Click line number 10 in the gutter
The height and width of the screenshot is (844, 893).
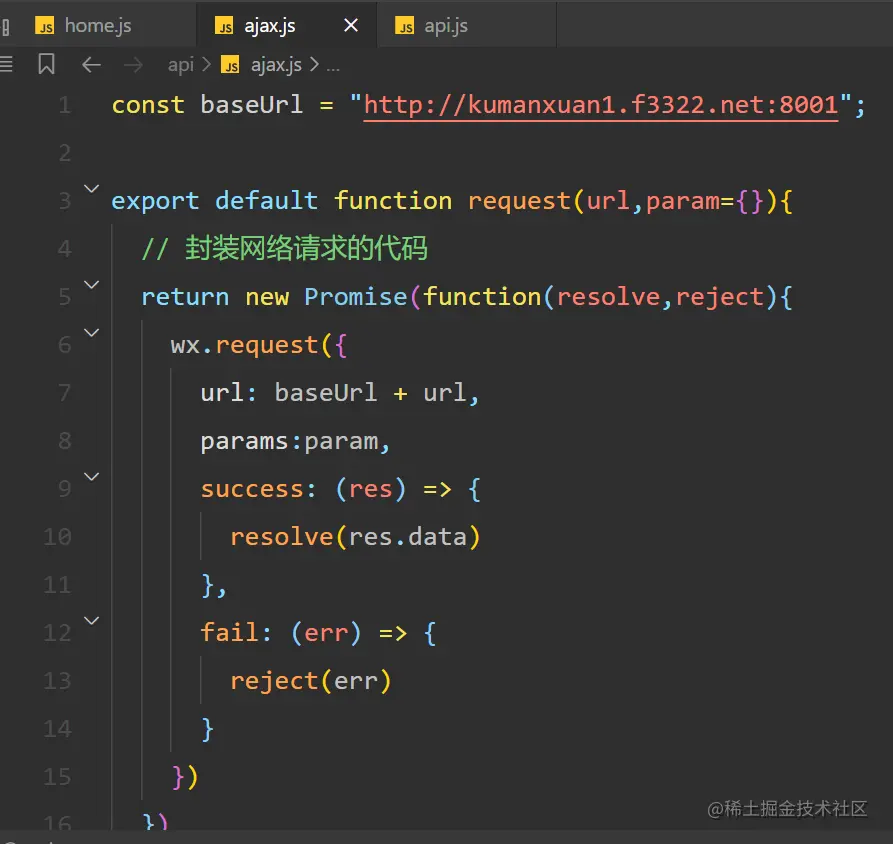[58, 537]
